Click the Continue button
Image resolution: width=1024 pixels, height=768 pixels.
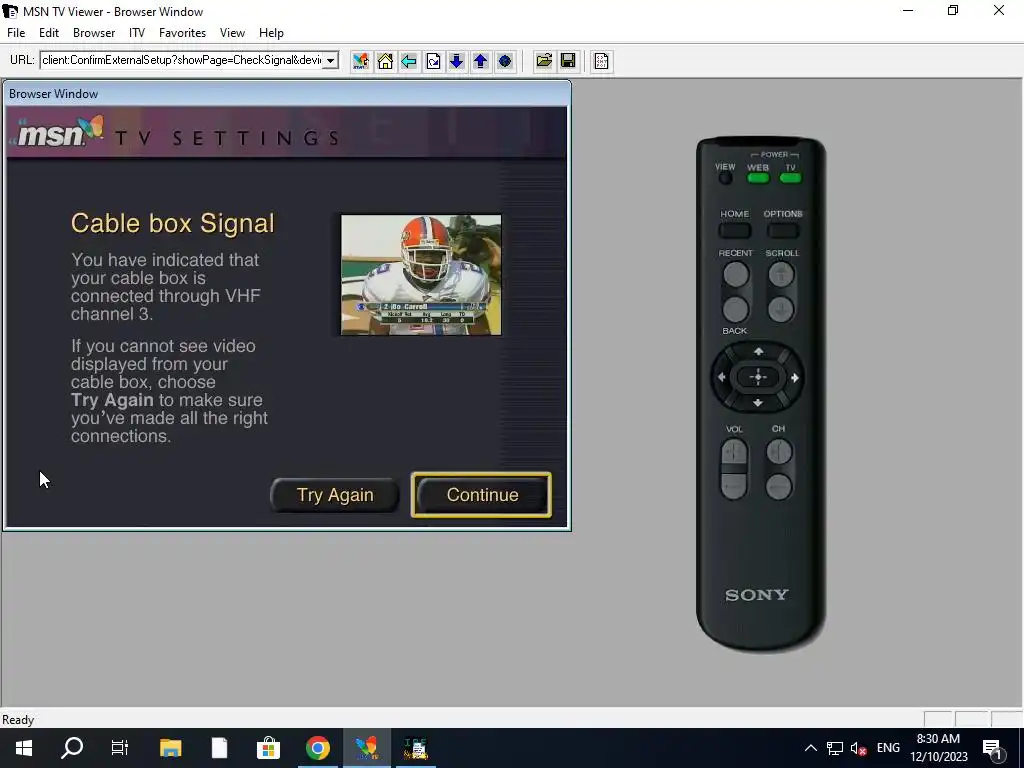(x=482, y=495)
